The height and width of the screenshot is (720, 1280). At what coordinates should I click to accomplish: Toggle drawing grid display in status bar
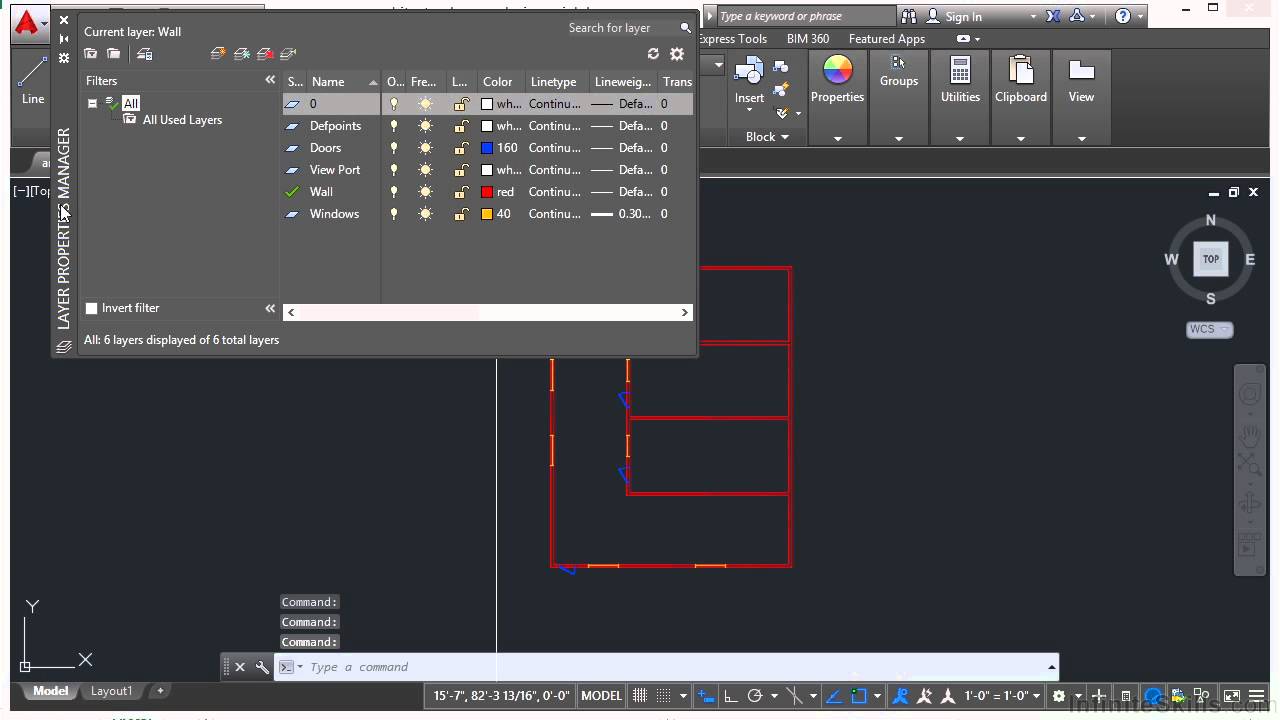tap(640, 696)
